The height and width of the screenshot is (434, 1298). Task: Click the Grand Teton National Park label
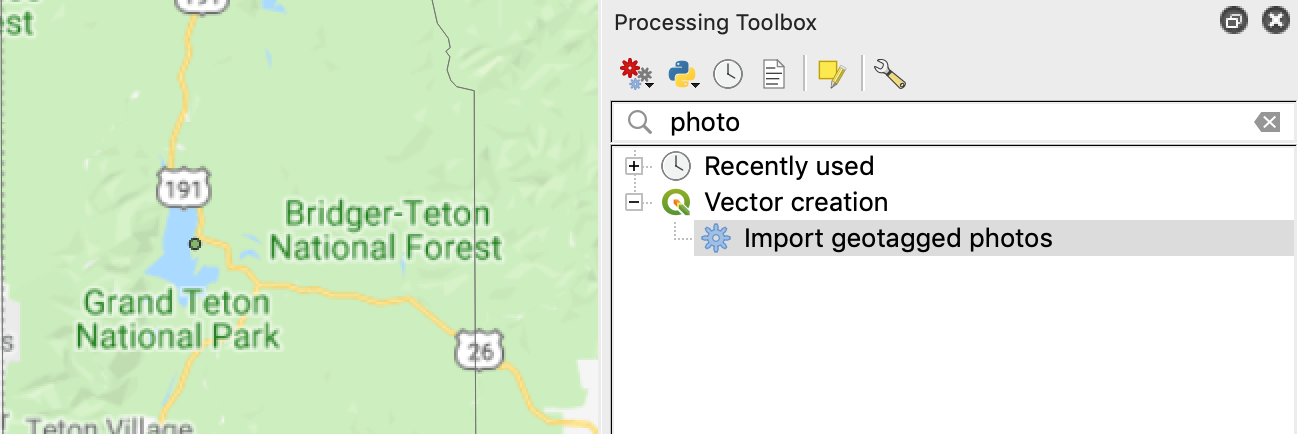pos(178,319)
